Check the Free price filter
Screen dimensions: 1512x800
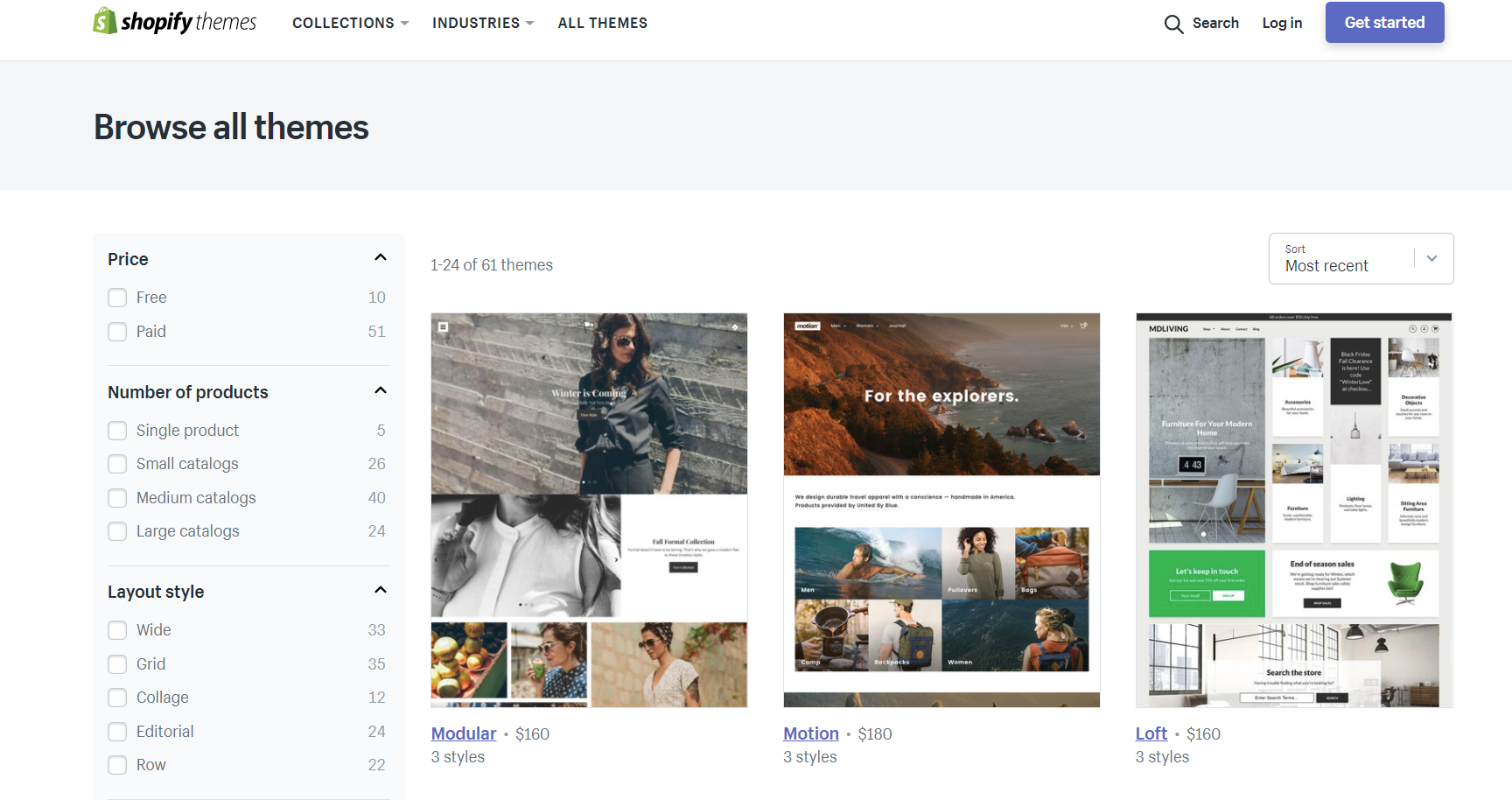tap(117, 298)
